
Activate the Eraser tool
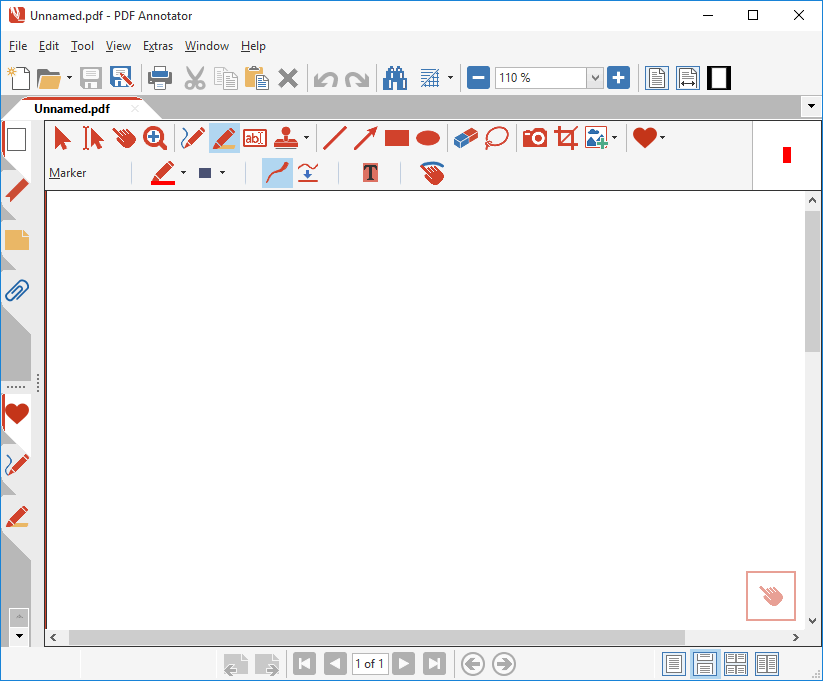click(463, 138)
